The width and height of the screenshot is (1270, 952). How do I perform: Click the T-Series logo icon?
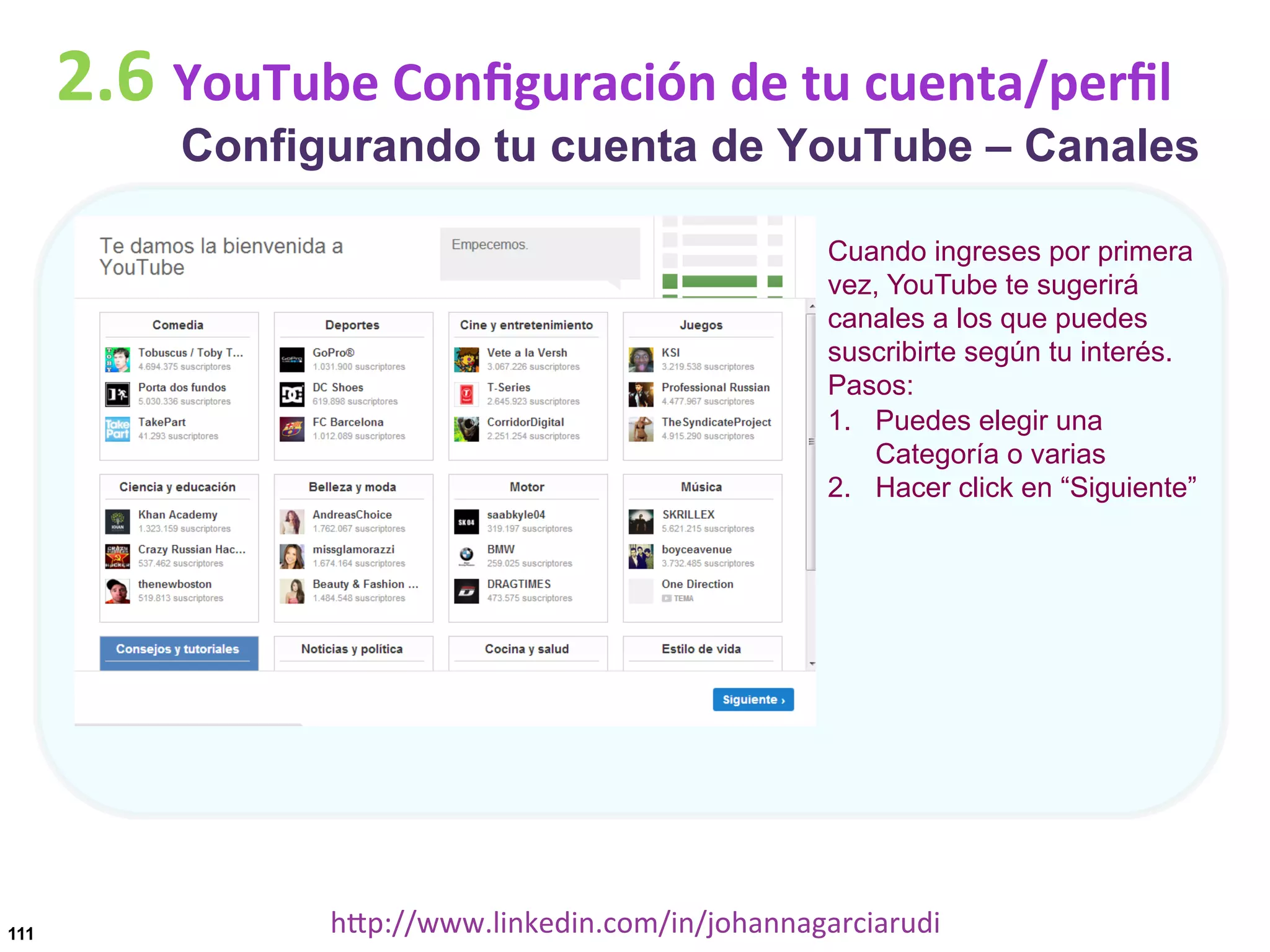point(466,394)
